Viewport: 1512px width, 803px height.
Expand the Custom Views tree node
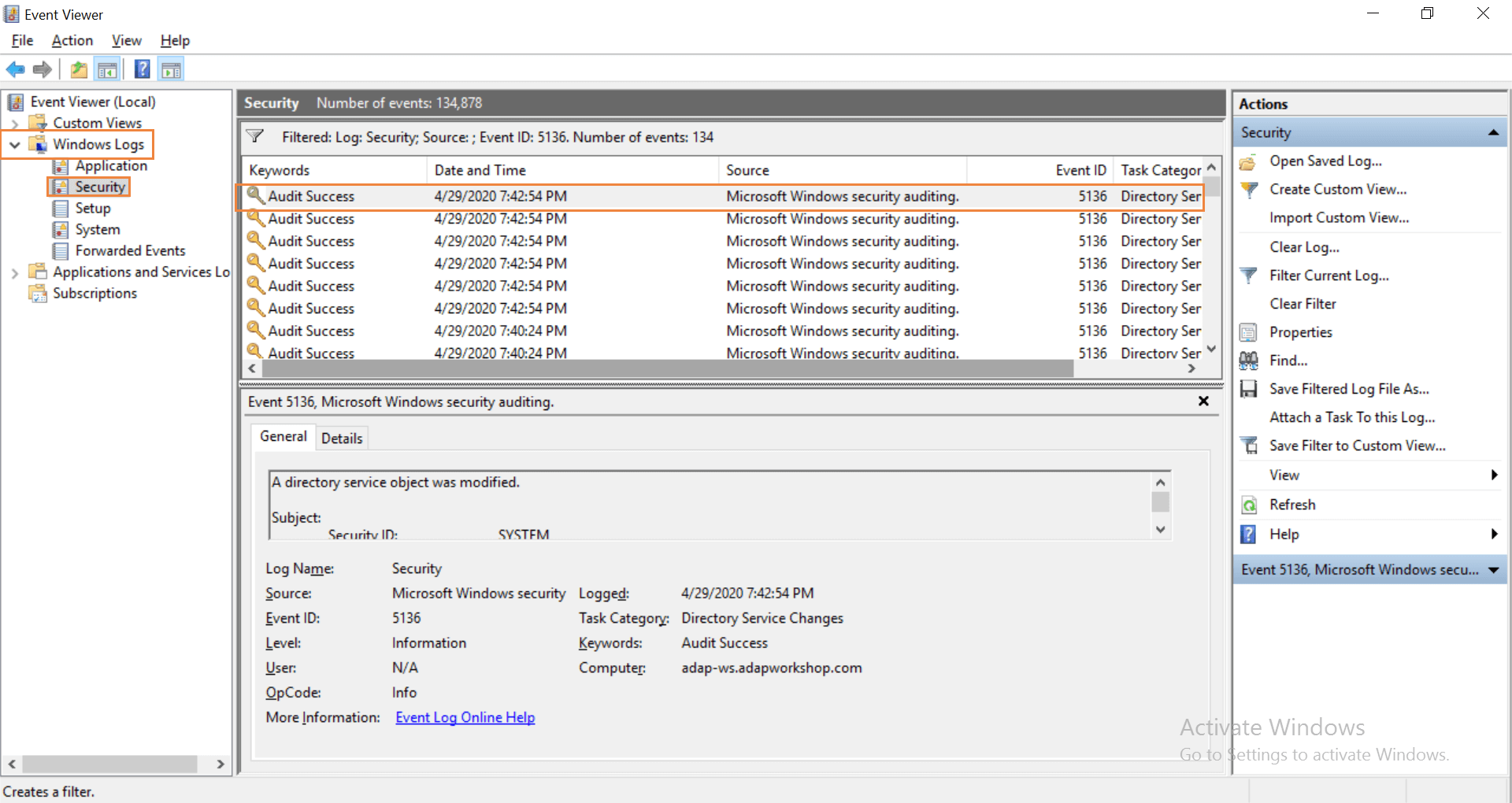(15, 124)
